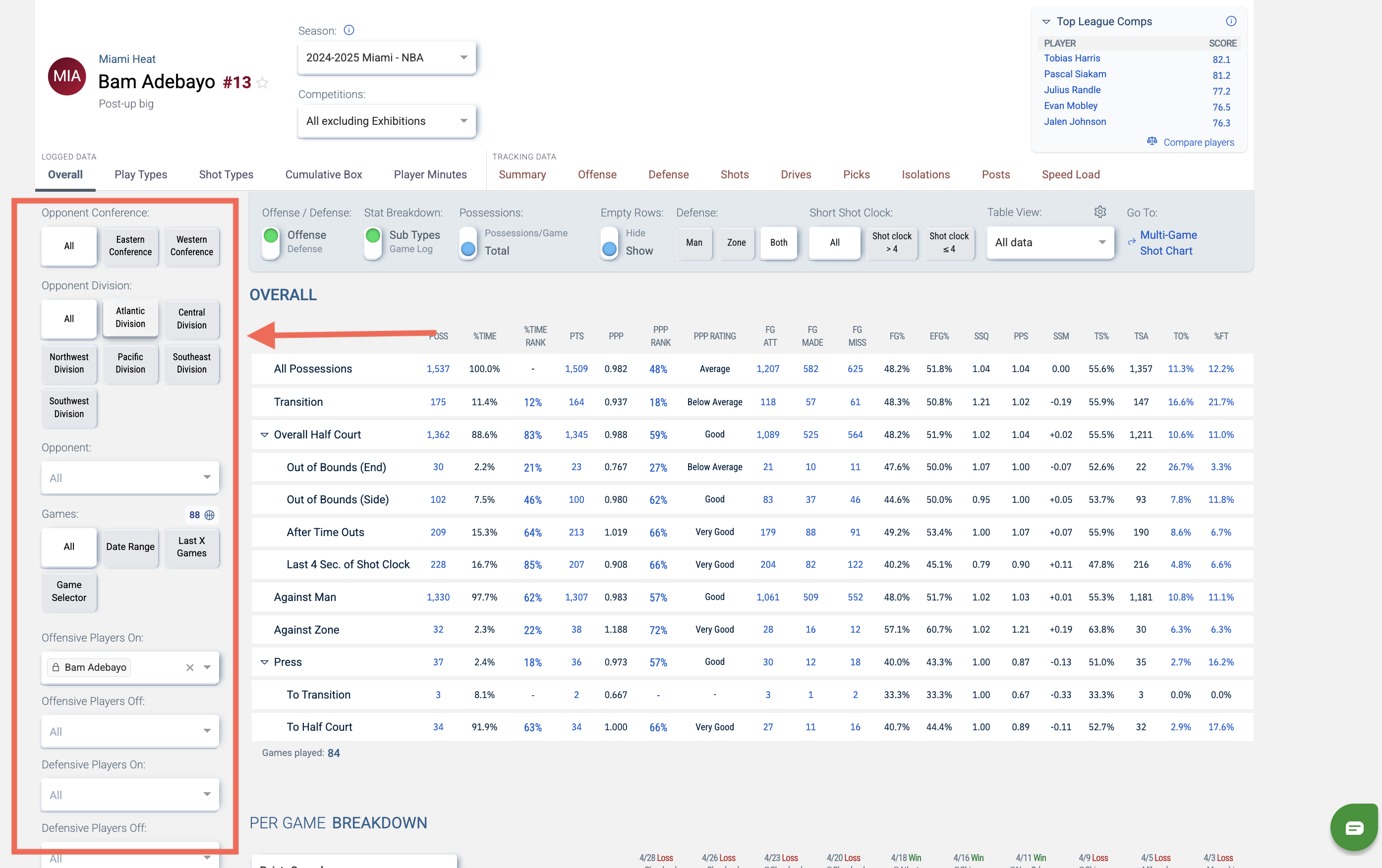Click the MIA team logo

pyautogui.click(x=66, y=77)
